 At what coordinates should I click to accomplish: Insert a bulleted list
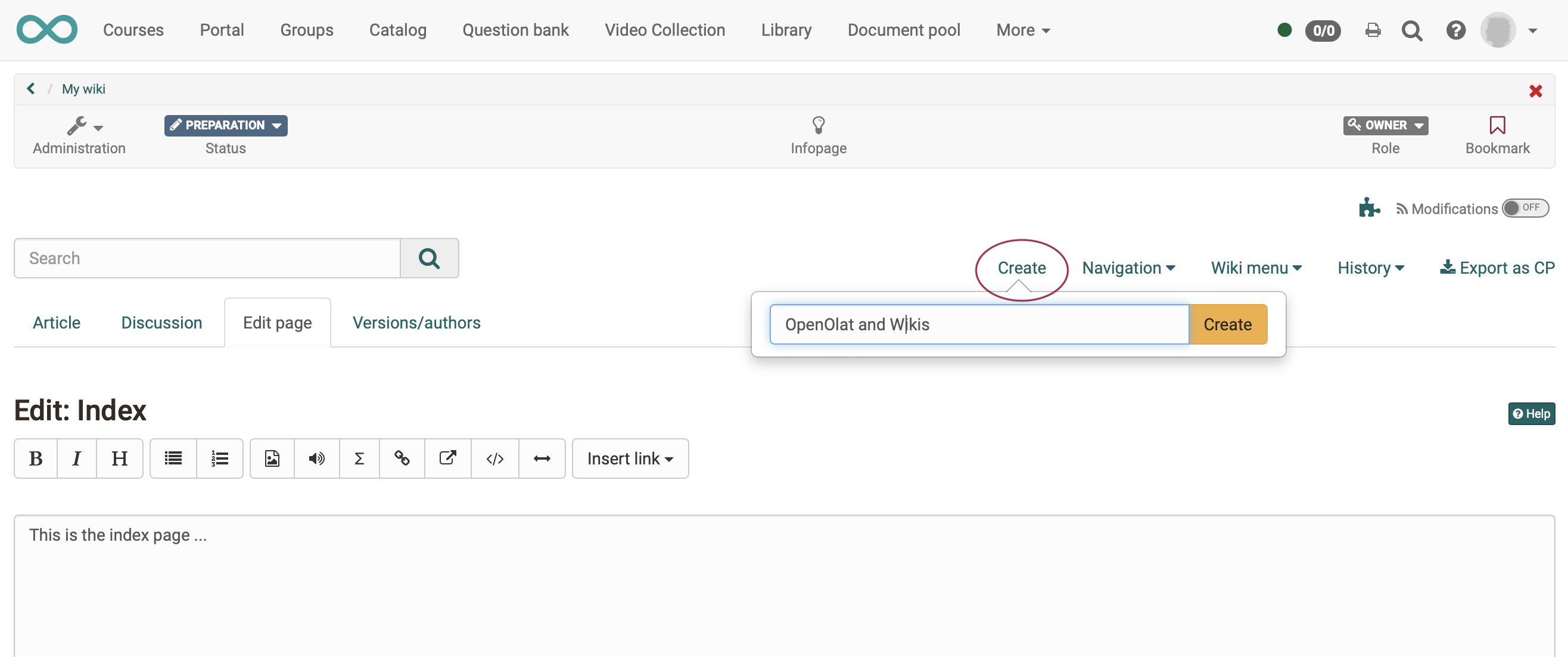click(173, 458)
